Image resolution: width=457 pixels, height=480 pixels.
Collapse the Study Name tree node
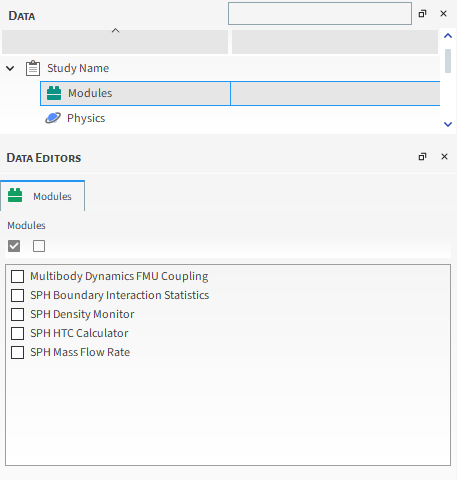10,68
